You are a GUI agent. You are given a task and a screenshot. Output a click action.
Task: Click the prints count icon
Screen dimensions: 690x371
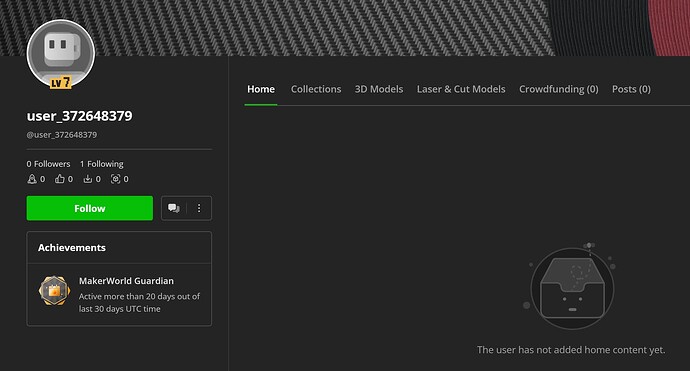pos(115,179)
